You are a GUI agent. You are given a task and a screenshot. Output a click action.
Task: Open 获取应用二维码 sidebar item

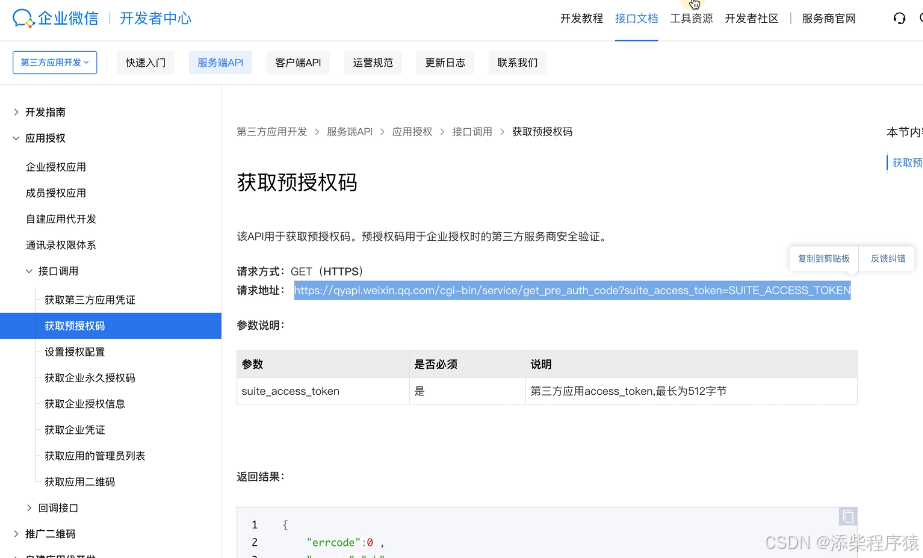80,482
